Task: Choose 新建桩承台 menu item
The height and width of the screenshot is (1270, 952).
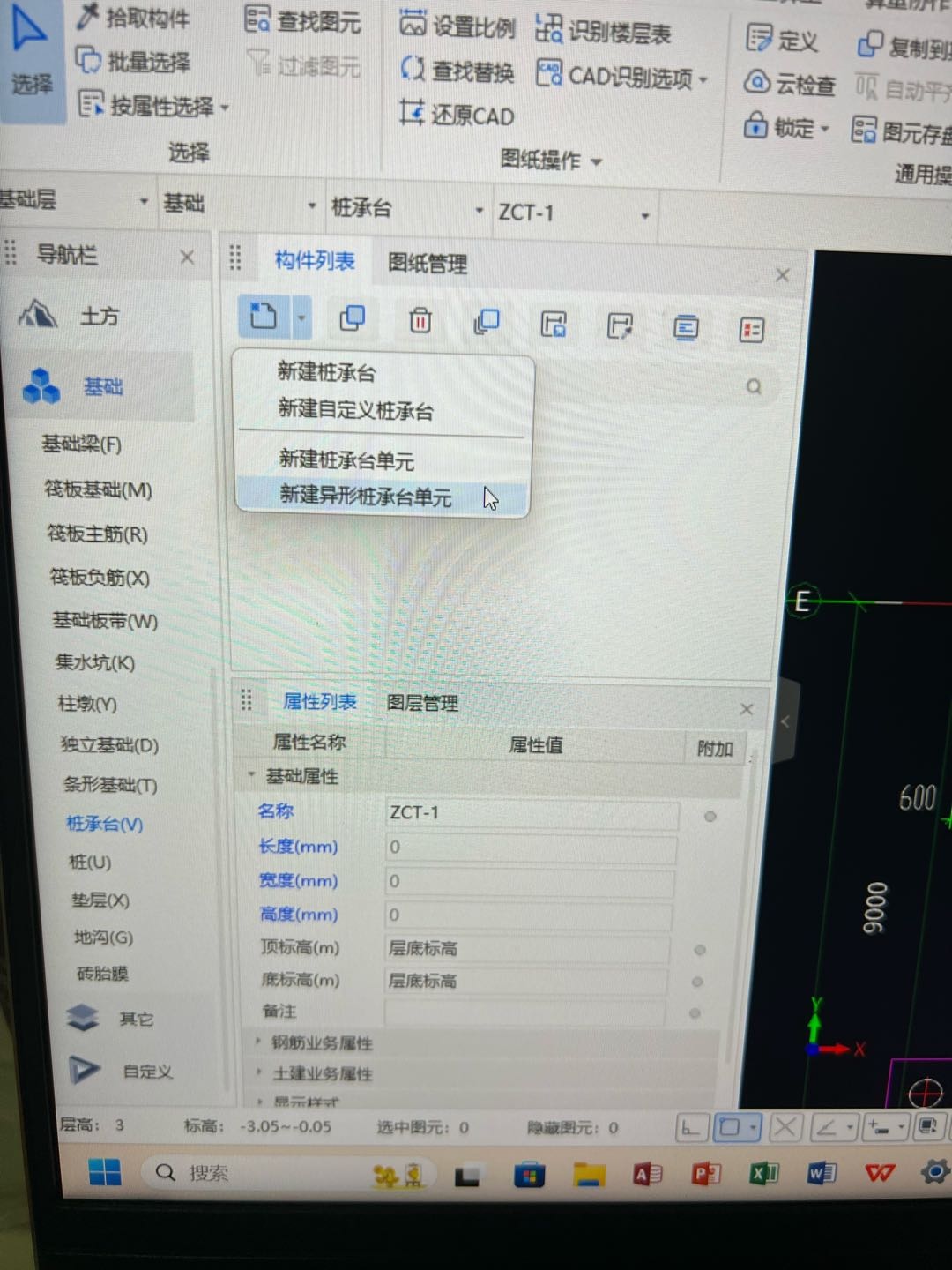Action: [x=326, y=372]
